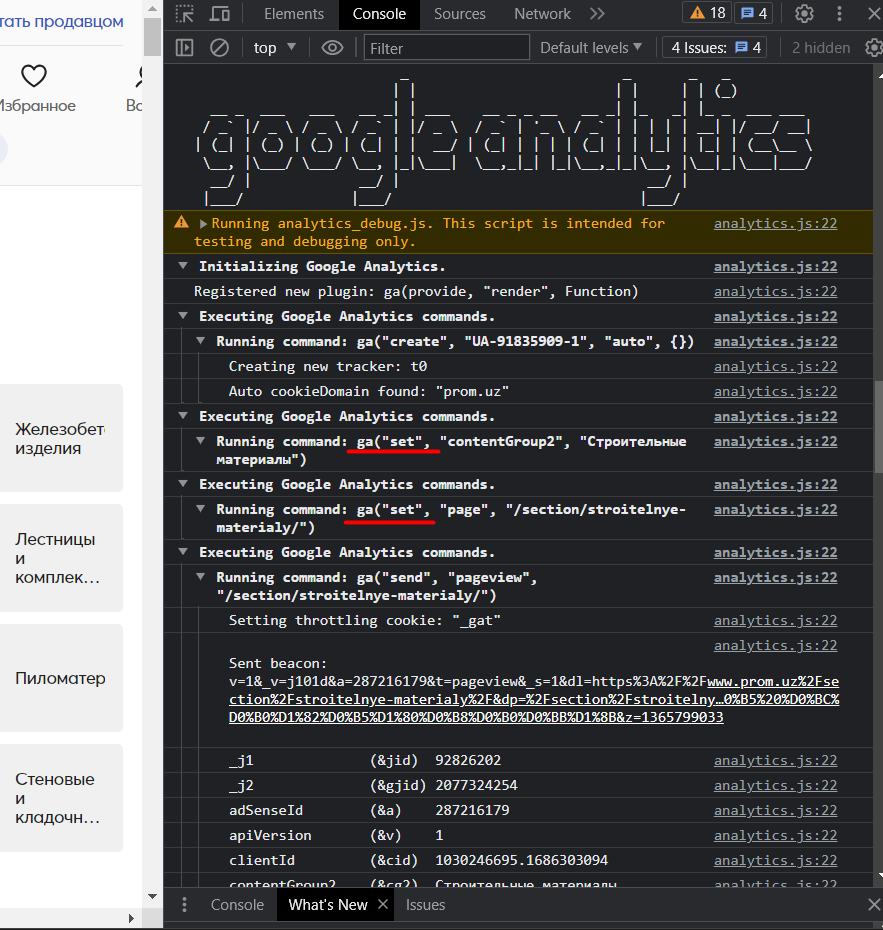Image resolution: width=883 pixels, height=930 pixels.
Task: Toggle the live expression eye icon
Action: (332, 47)
